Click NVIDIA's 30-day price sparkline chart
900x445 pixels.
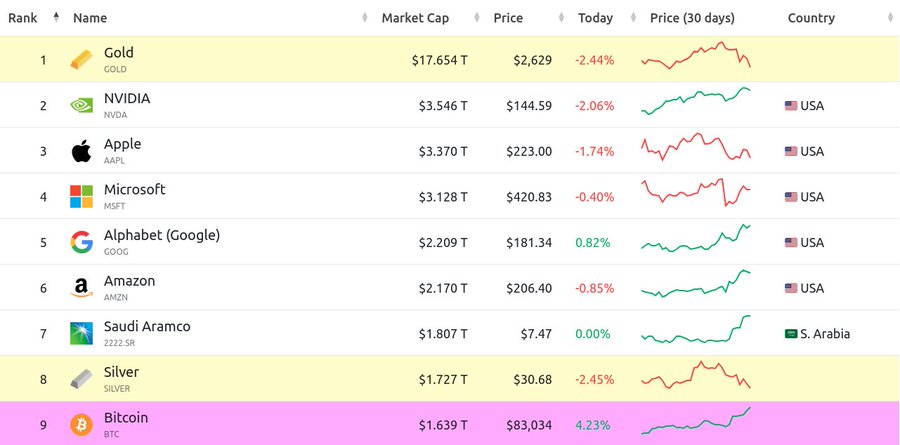coord(696,101)
